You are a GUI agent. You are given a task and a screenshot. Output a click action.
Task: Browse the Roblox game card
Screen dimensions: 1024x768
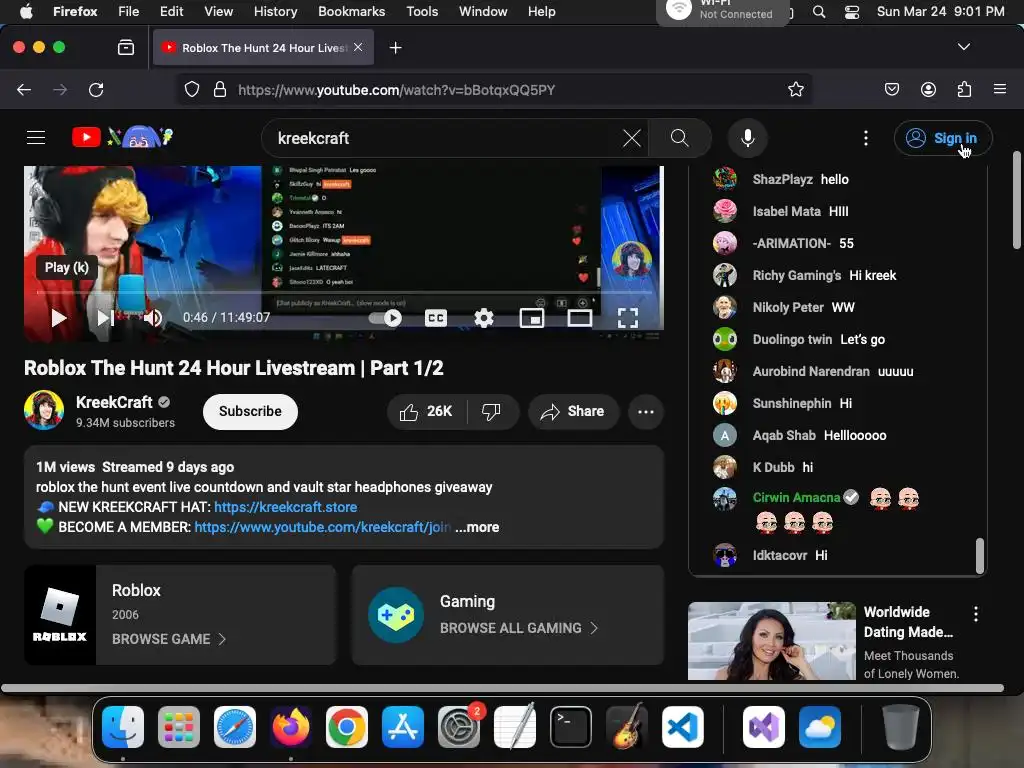coord(180,615)
